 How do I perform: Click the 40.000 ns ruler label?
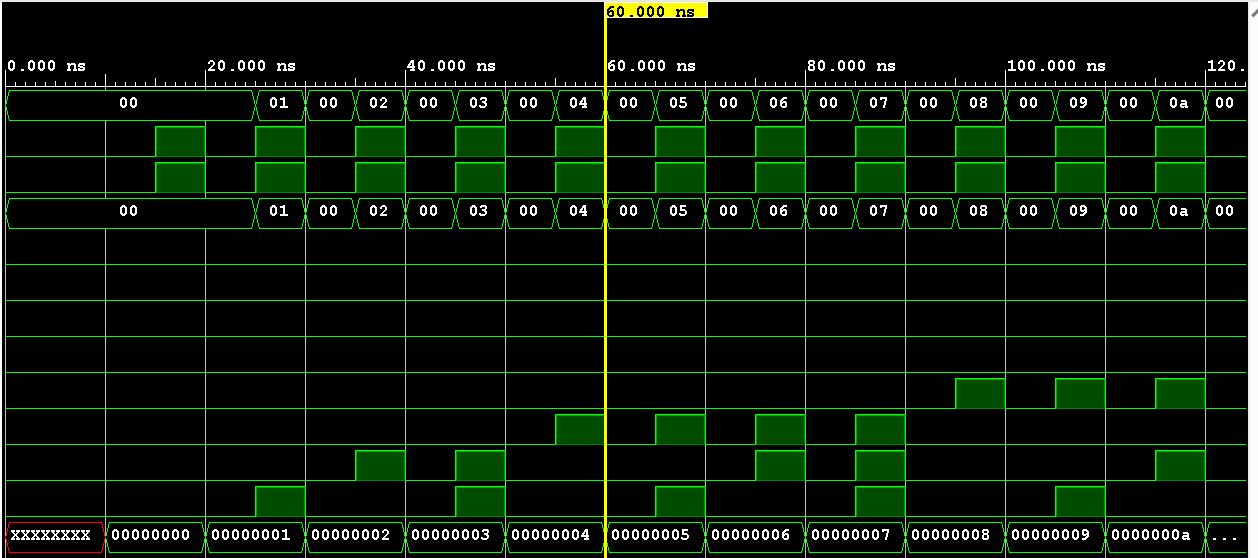(x=451, y=66)
